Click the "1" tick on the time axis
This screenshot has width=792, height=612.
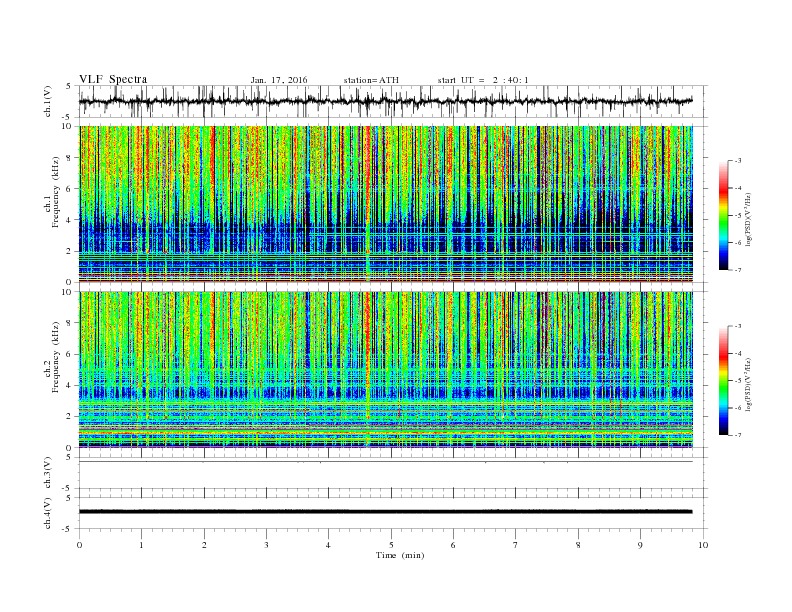[141, 545]
